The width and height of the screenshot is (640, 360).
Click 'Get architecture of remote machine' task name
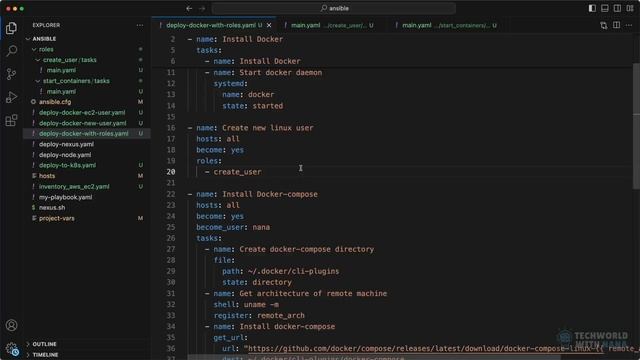(313, 293)
